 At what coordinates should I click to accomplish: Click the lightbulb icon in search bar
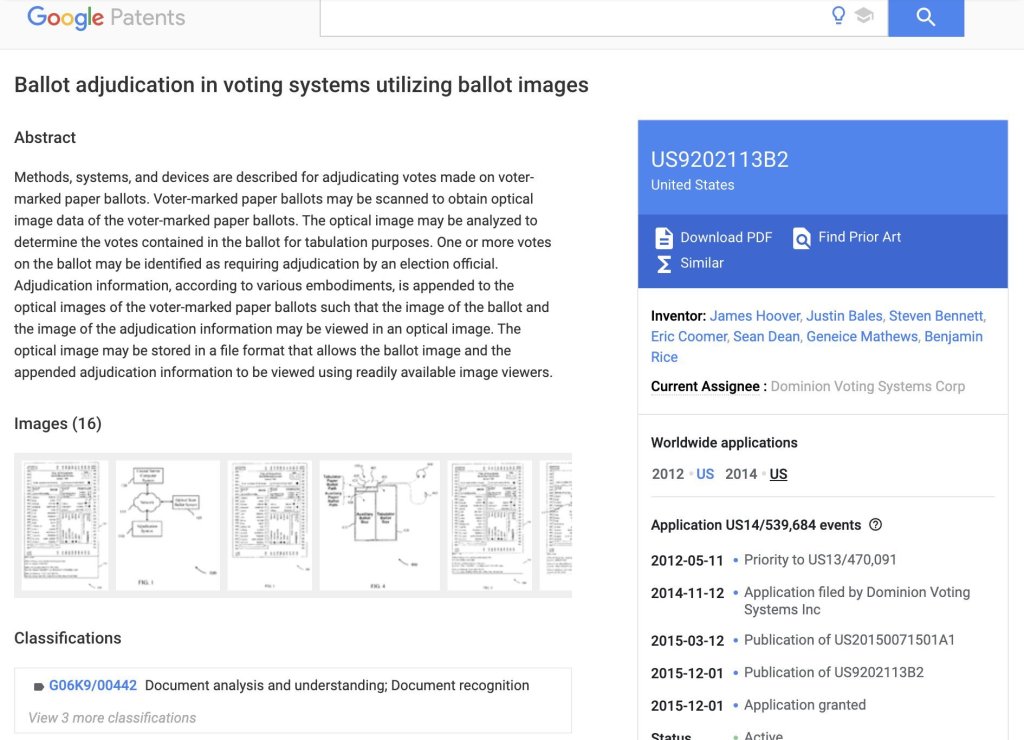(x=839, y=15)
